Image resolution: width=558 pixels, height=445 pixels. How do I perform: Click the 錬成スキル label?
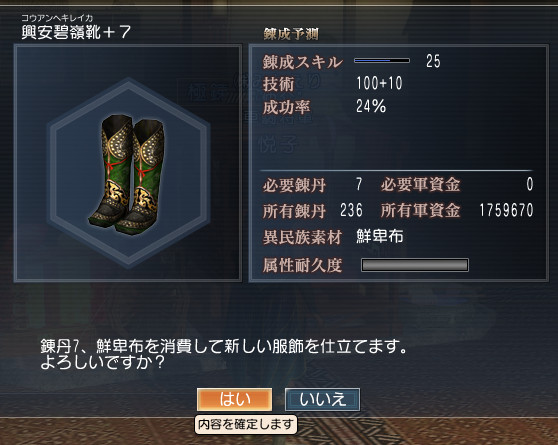[x=302, y=62]
